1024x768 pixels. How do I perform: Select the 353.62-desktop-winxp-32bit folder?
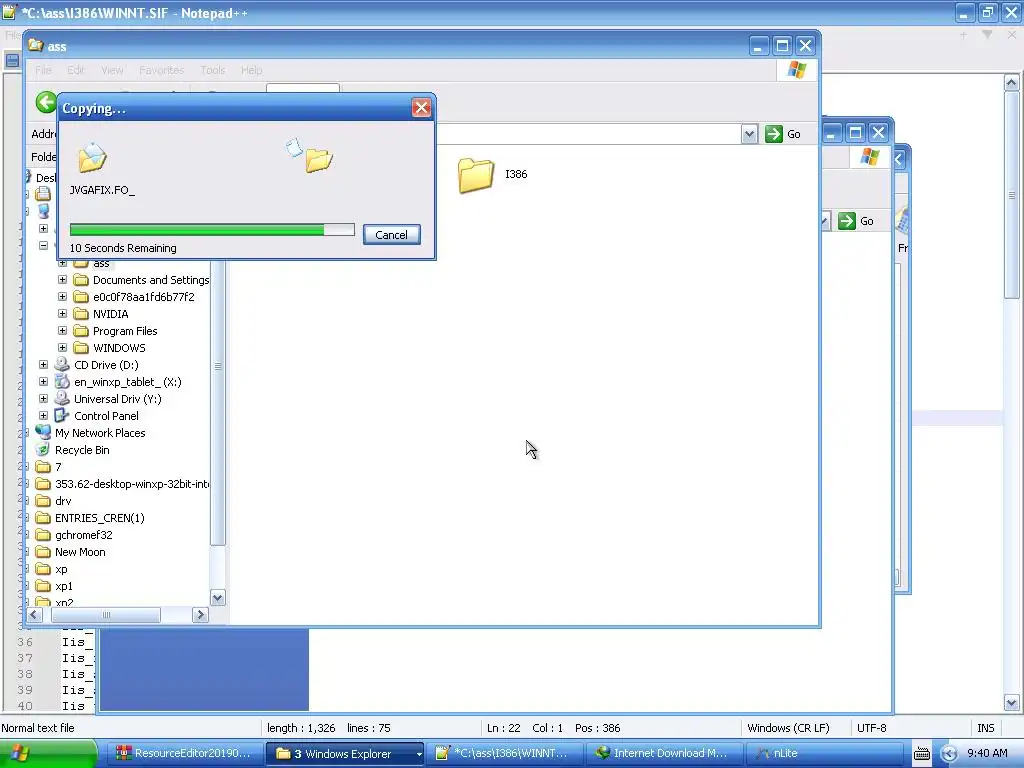click(132, 484)
